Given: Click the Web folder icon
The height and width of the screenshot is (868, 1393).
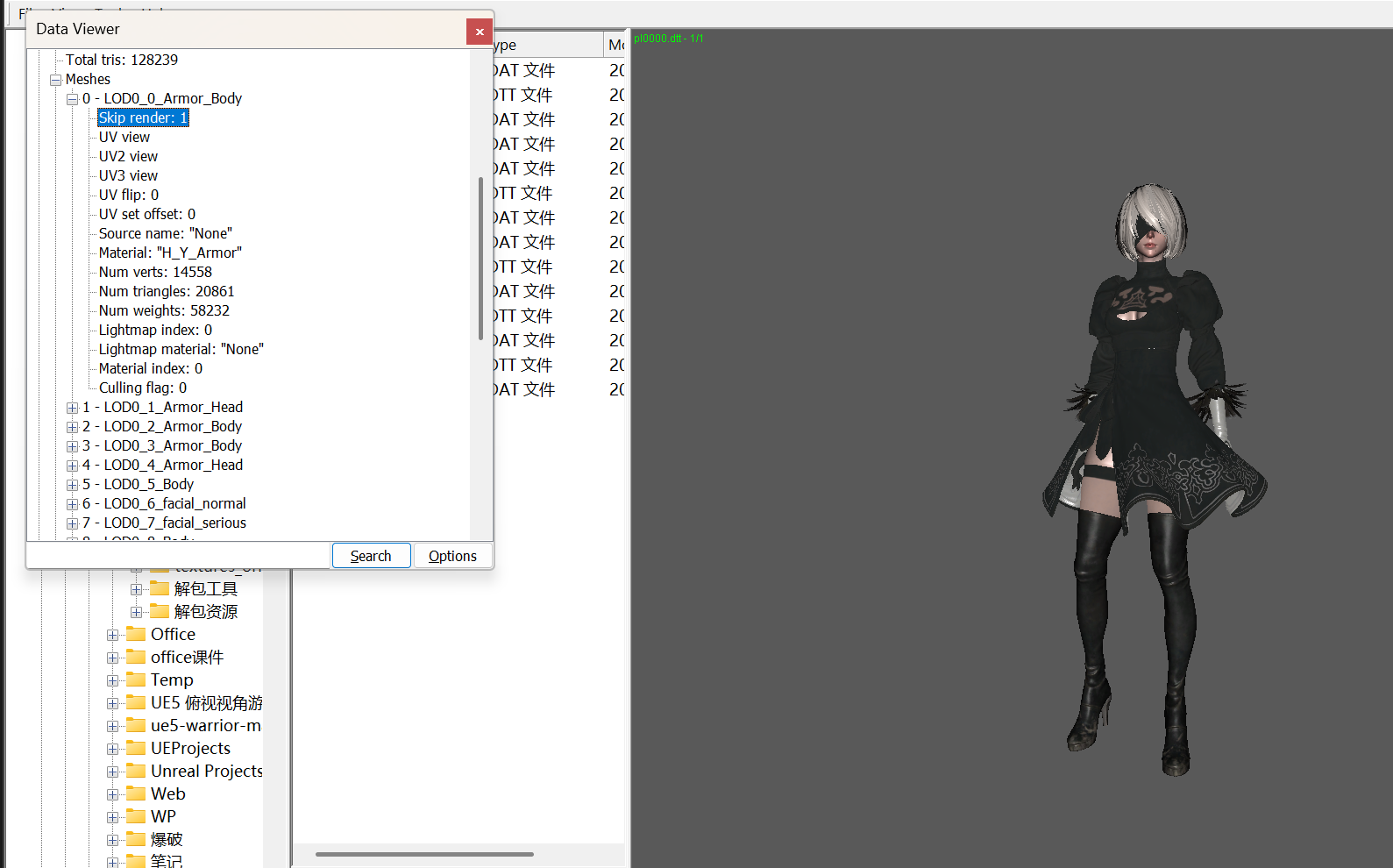Looking at the screenshot, I should [x=136, y=793].
